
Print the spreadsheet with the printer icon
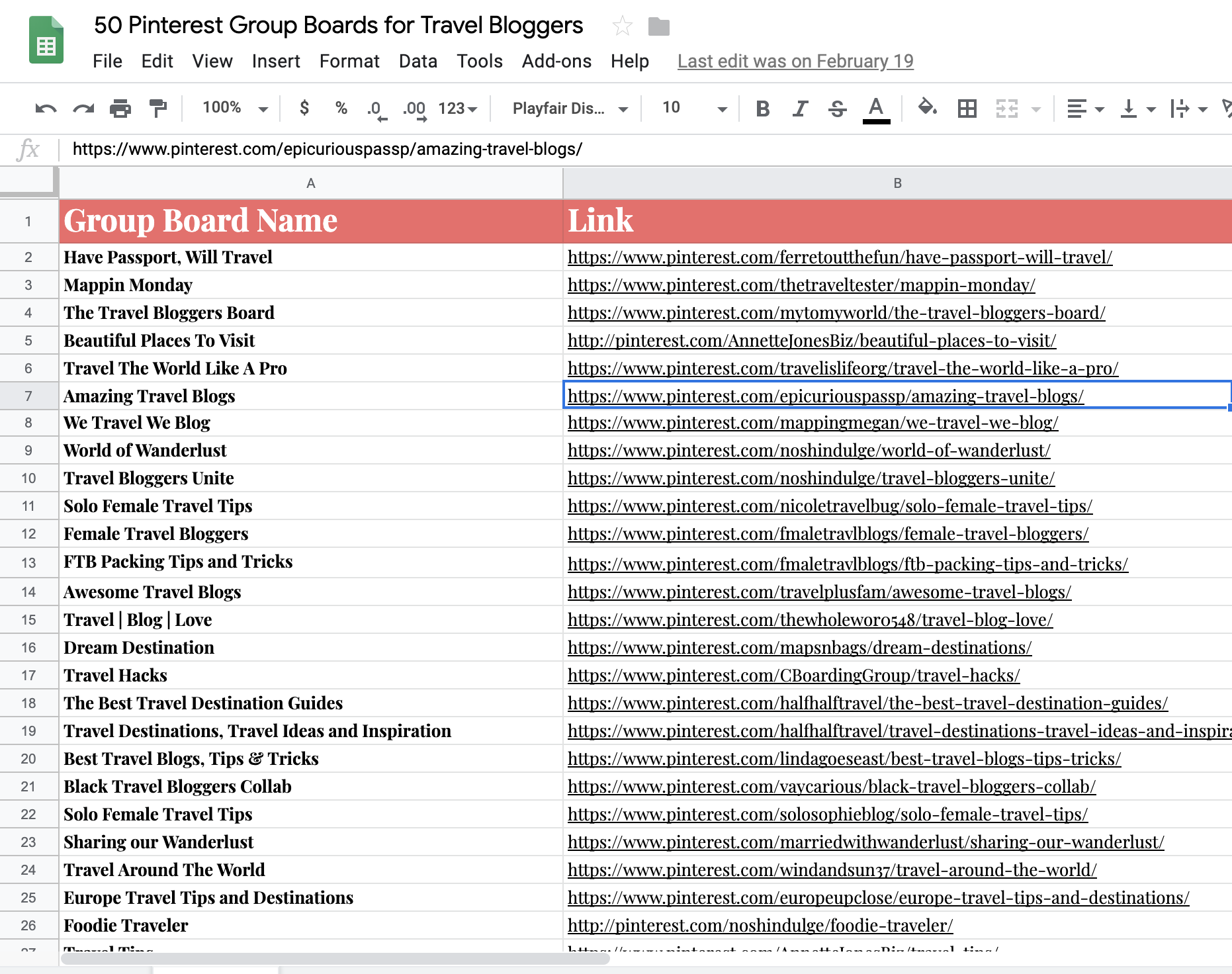point(120,108)
